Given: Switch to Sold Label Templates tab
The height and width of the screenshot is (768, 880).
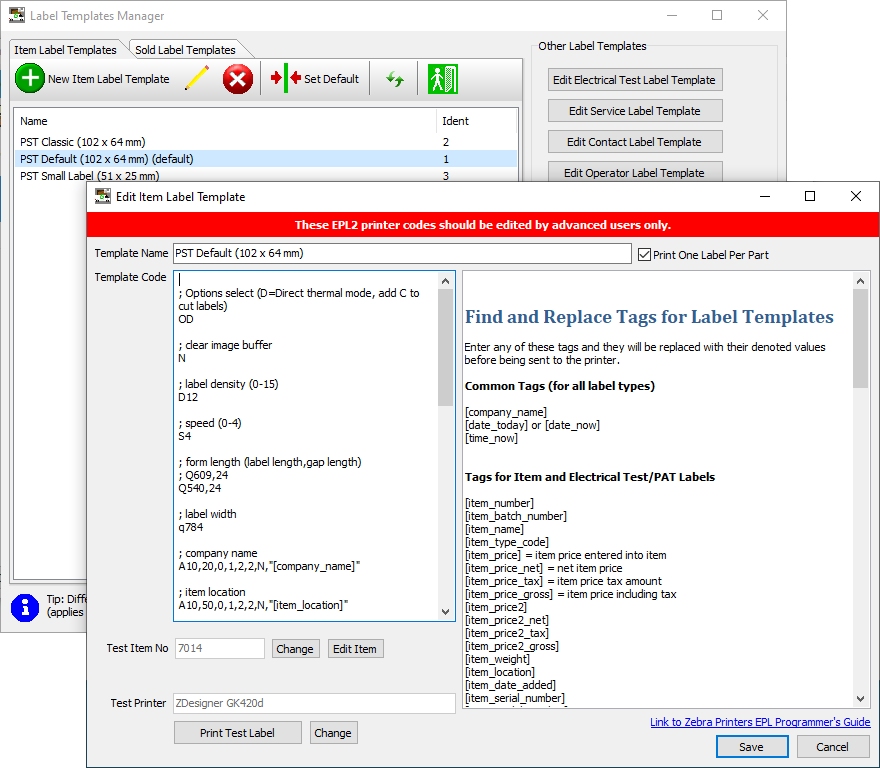Looking at the screenshot, I should [x=186, y=50].
